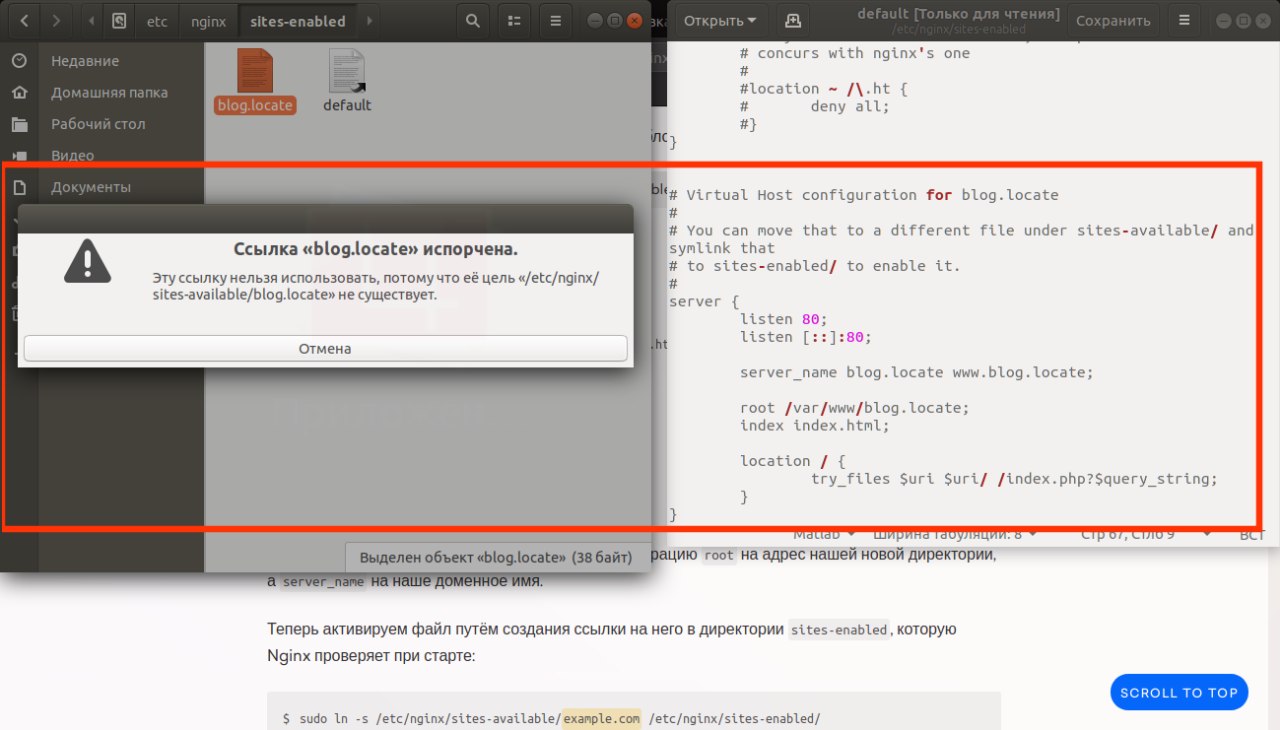Click 'Отмена' in the broken link dialog

point(325,349)
